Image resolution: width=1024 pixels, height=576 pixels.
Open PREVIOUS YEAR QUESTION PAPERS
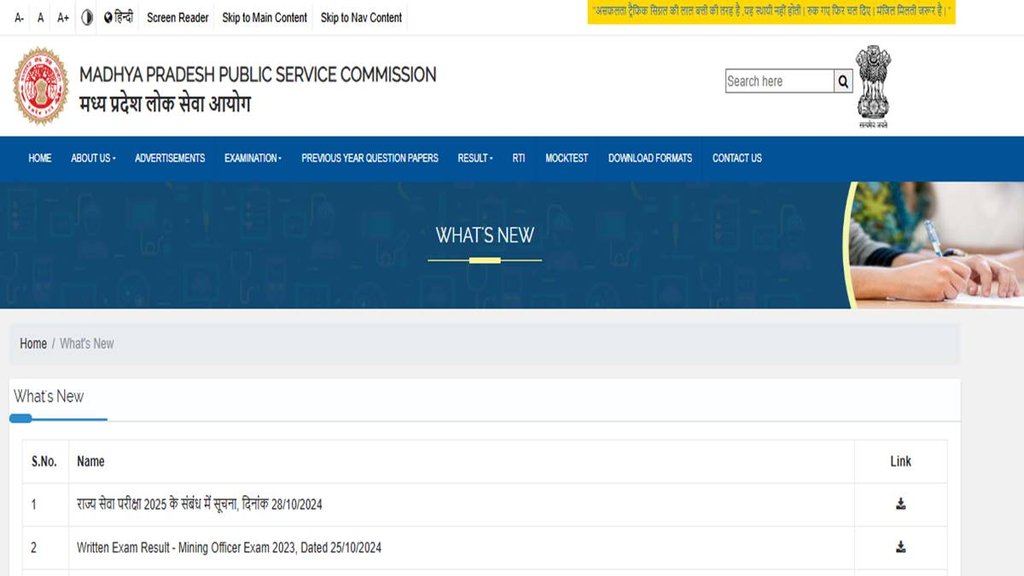(370, 158)
